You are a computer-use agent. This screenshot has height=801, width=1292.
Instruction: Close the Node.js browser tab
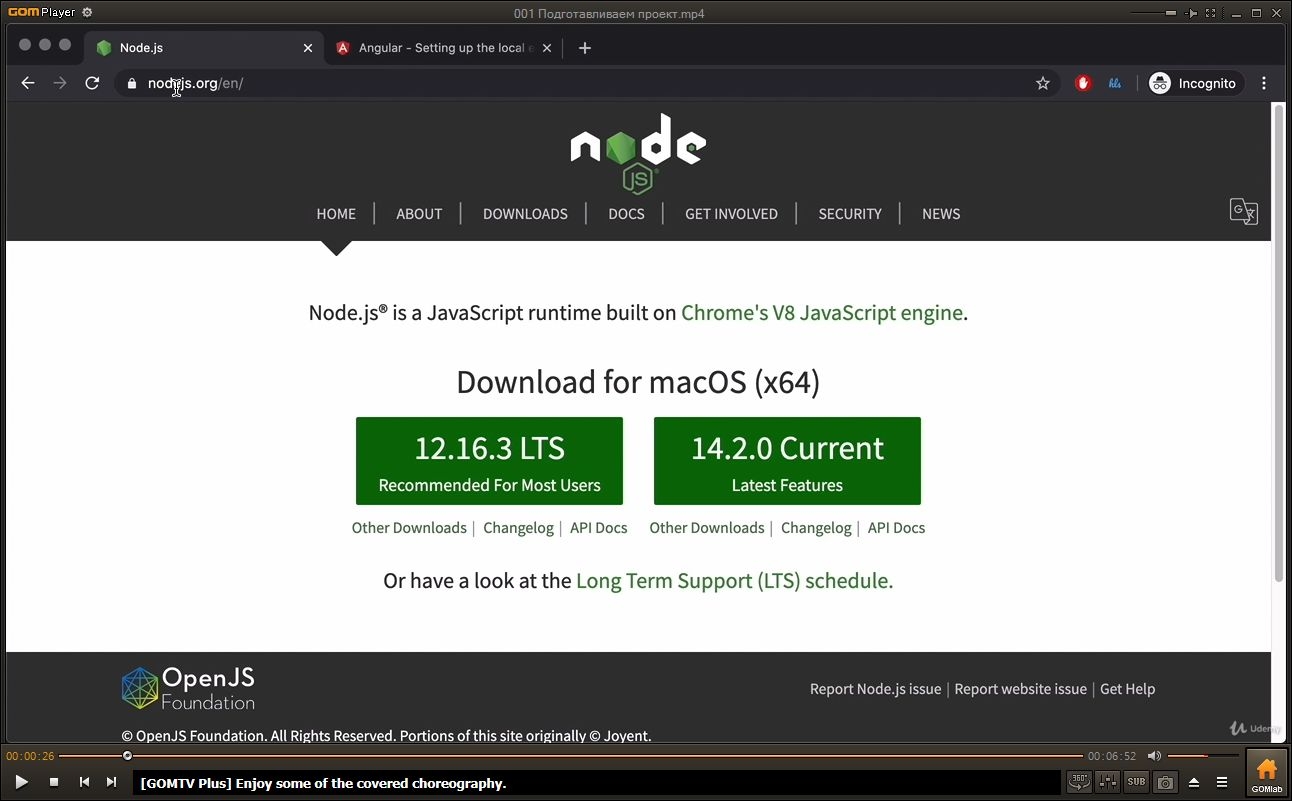tap(308, 48)
